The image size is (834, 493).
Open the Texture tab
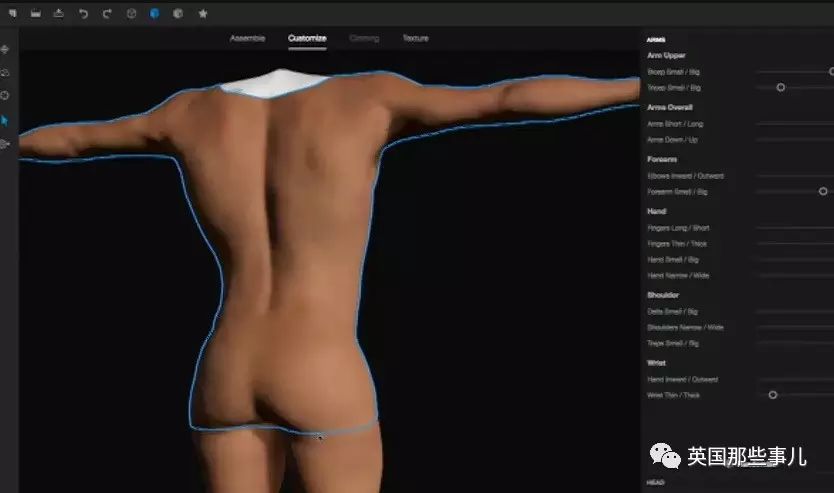point(415,38)
